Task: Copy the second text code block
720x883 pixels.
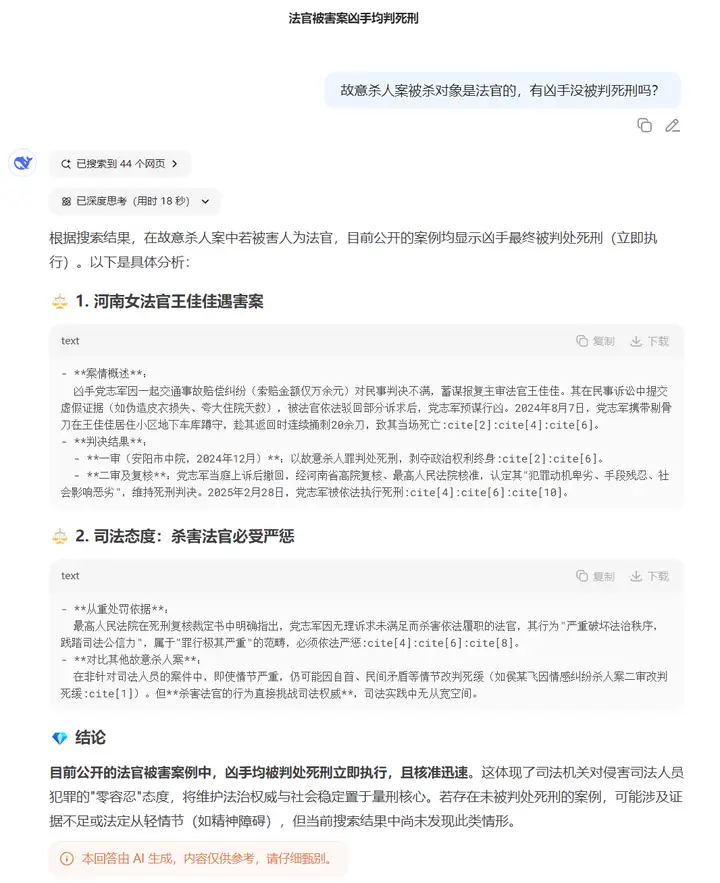Action: pyautogui.click(x=595, y=576)
